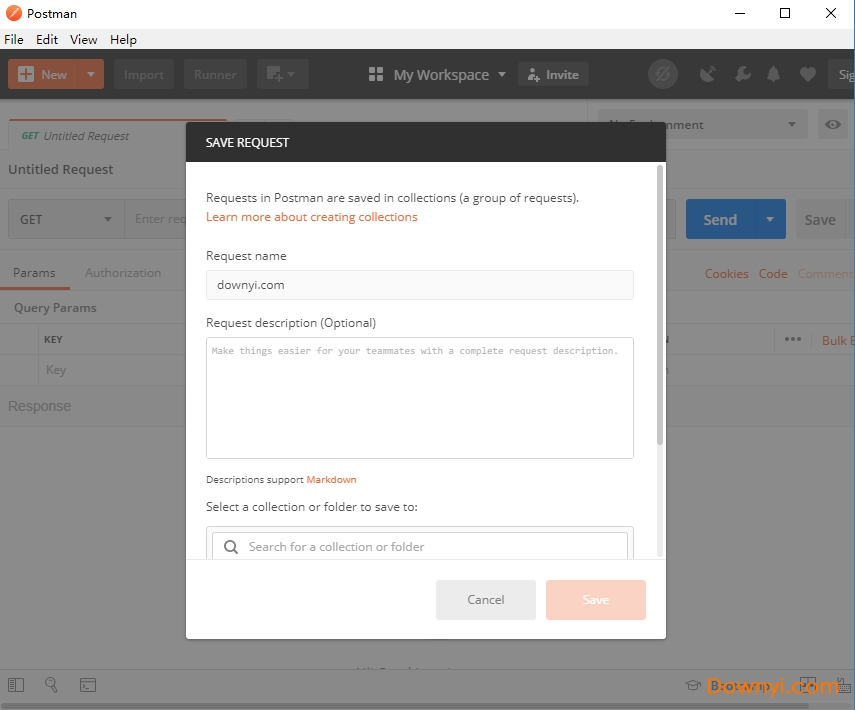The height and width of the screenshot is (710, 855).
Task: Expand the Send button dropdown arrow
Action: tap(770, 219)
